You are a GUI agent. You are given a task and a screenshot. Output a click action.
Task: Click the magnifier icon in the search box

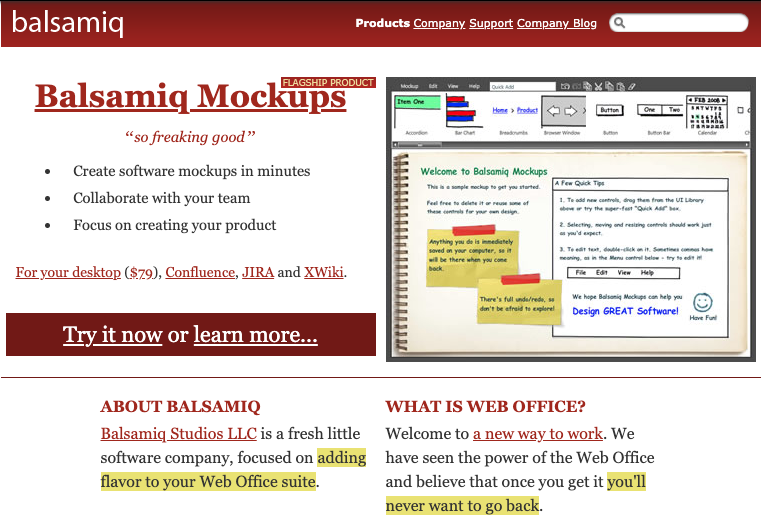point(619,23)
